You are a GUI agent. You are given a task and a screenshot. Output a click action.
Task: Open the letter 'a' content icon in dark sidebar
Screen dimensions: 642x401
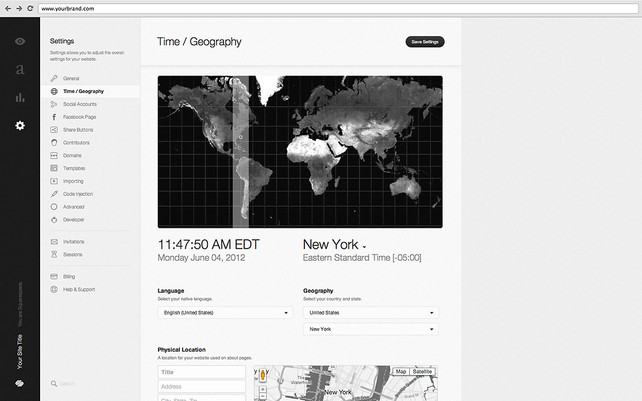click(20, 69)
